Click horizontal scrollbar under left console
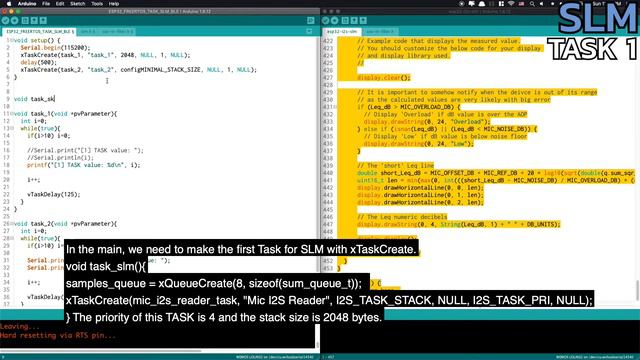Screen dimensions: 640x360 (101, 351)
